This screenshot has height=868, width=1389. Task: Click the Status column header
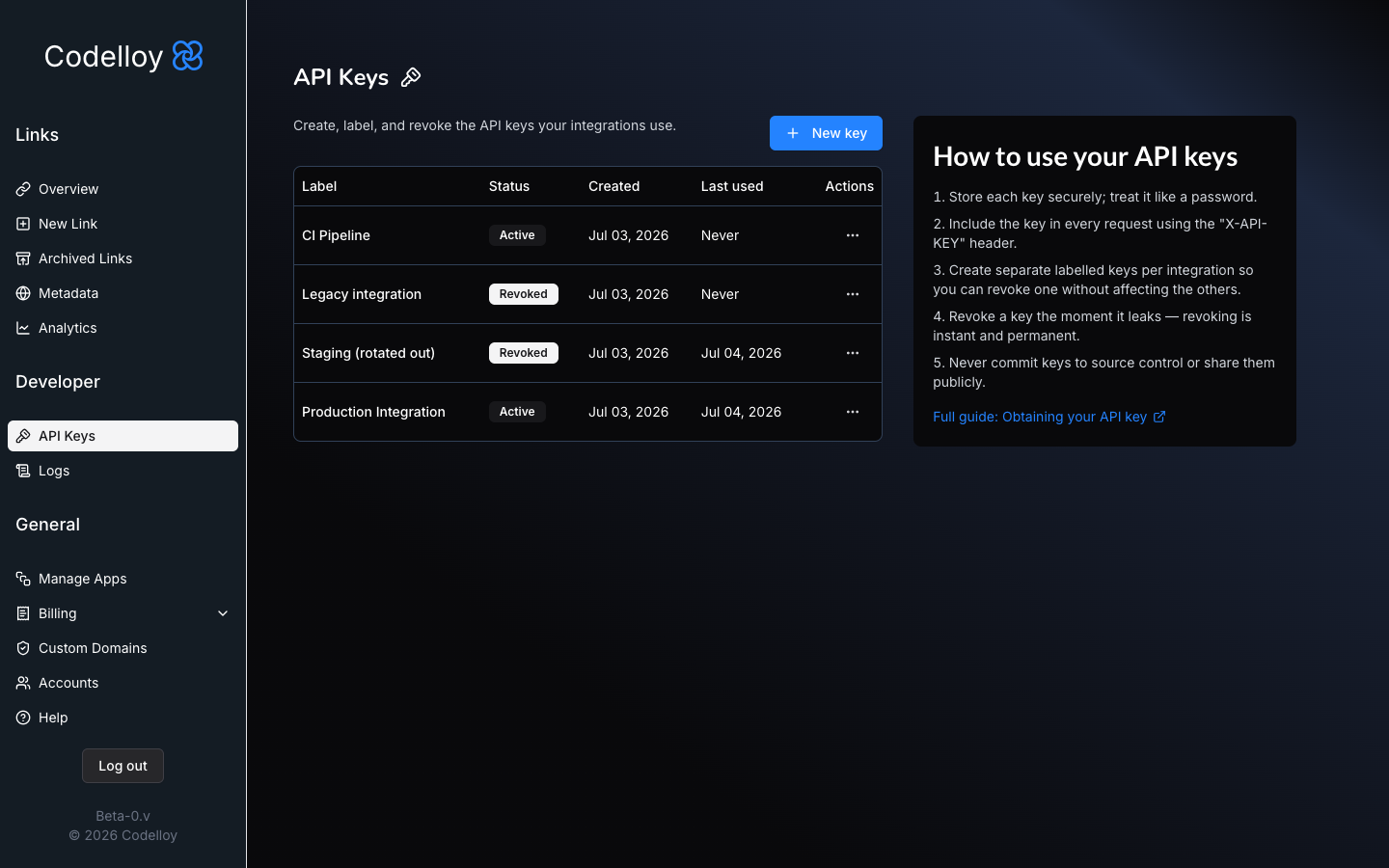[509, 186]
